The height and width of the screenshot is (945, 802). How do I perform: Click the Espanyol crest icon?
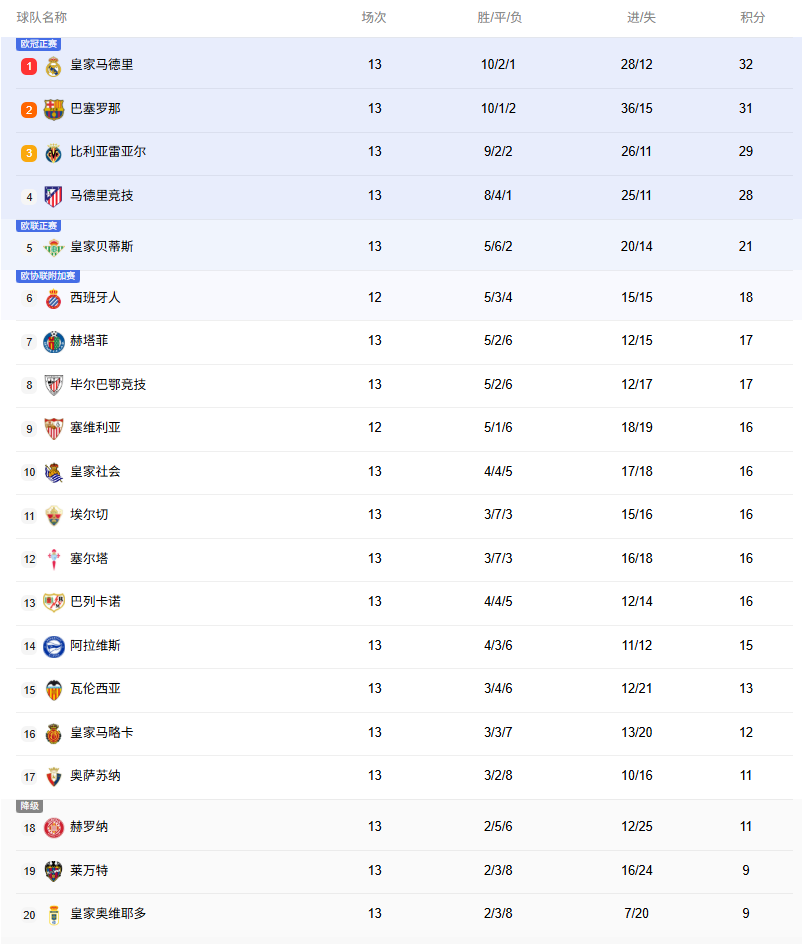pyautogui.click(x=54, y=298)
